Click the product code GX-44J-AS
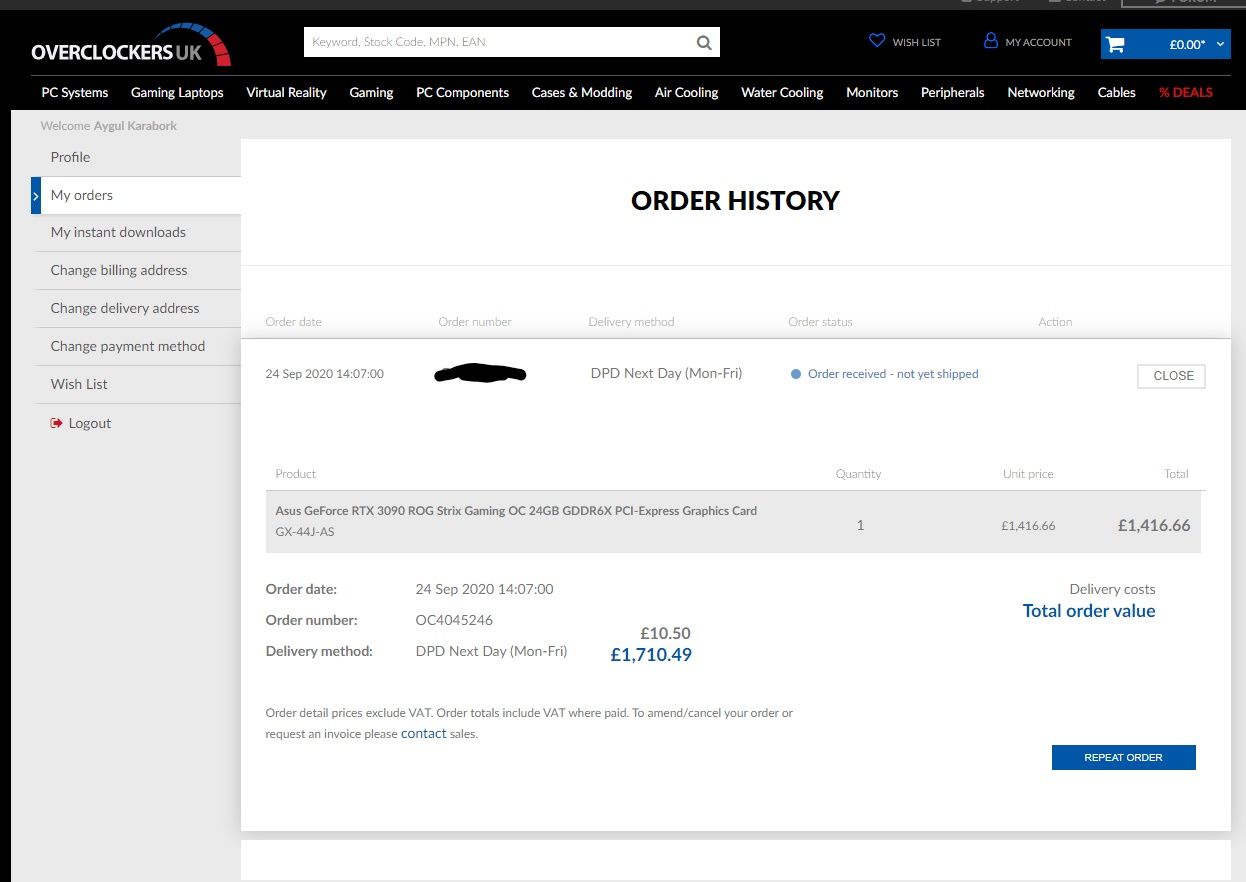The height and width of the screenshot is (882, 1246). coord(305,532)
